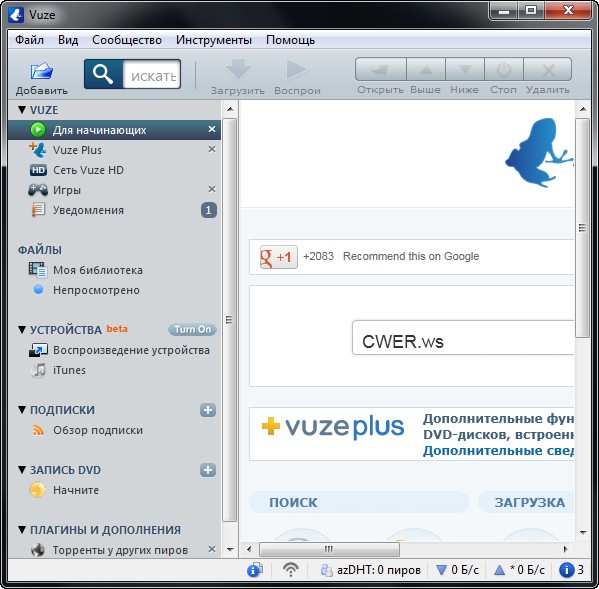Screen dimensions: 599x589
Task: Click the content pane vertical scrollbar thumb
Action: tap(583, 228)
